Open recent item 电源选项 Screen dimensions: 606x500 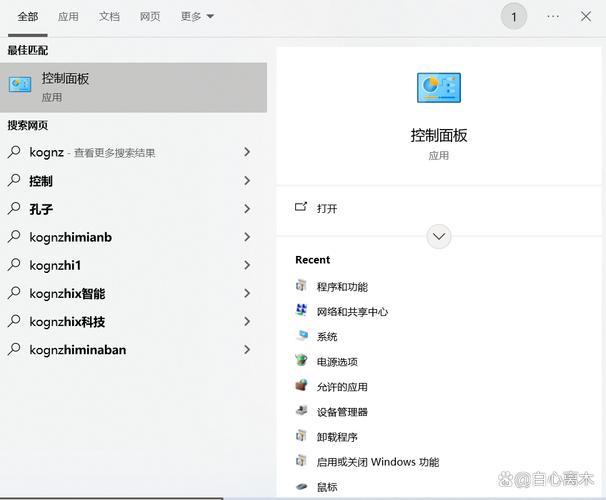(x=337, y=362)
